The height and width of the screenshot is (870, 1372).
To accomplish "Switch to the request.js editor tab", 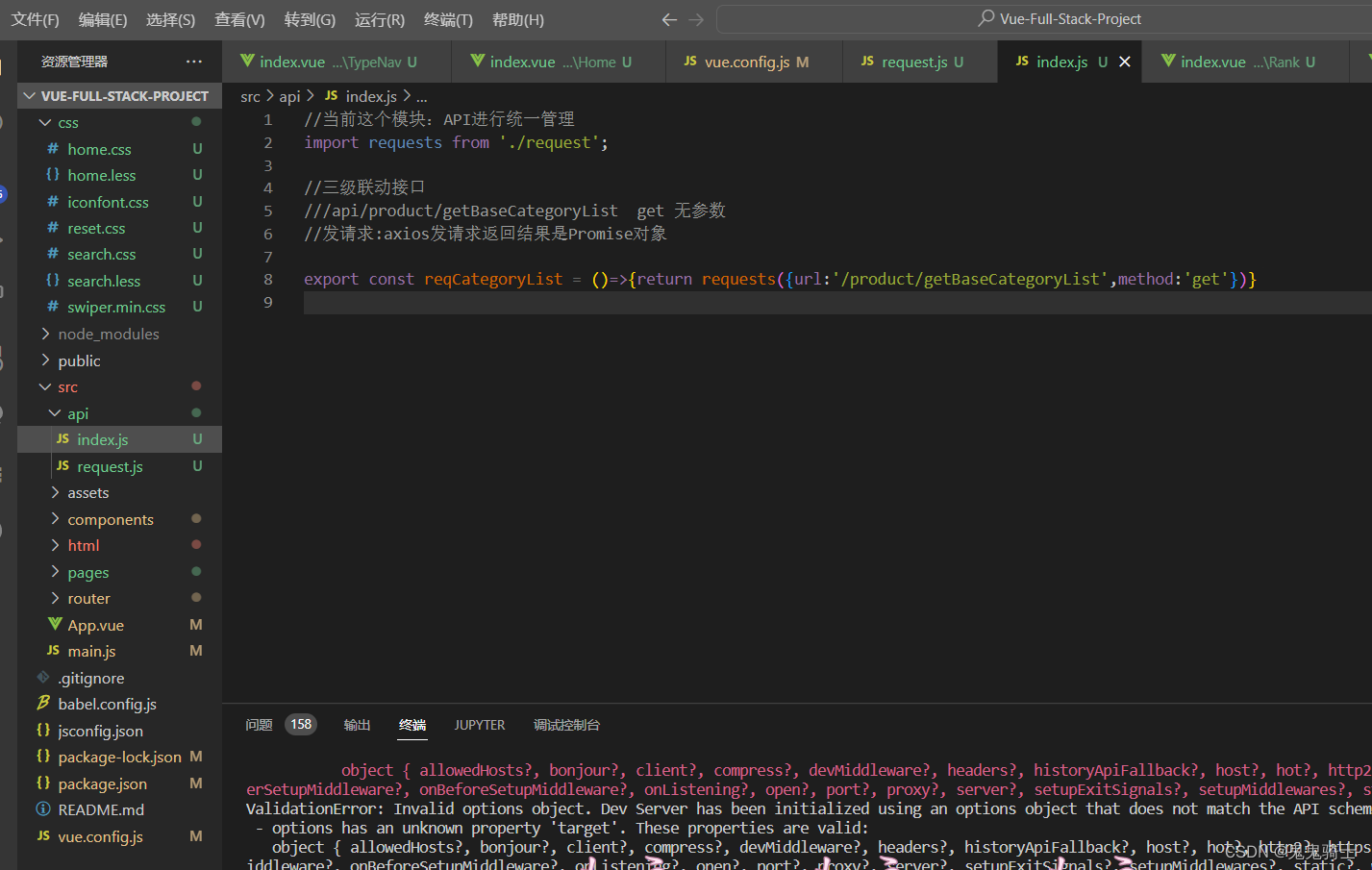I will (921, 62).
